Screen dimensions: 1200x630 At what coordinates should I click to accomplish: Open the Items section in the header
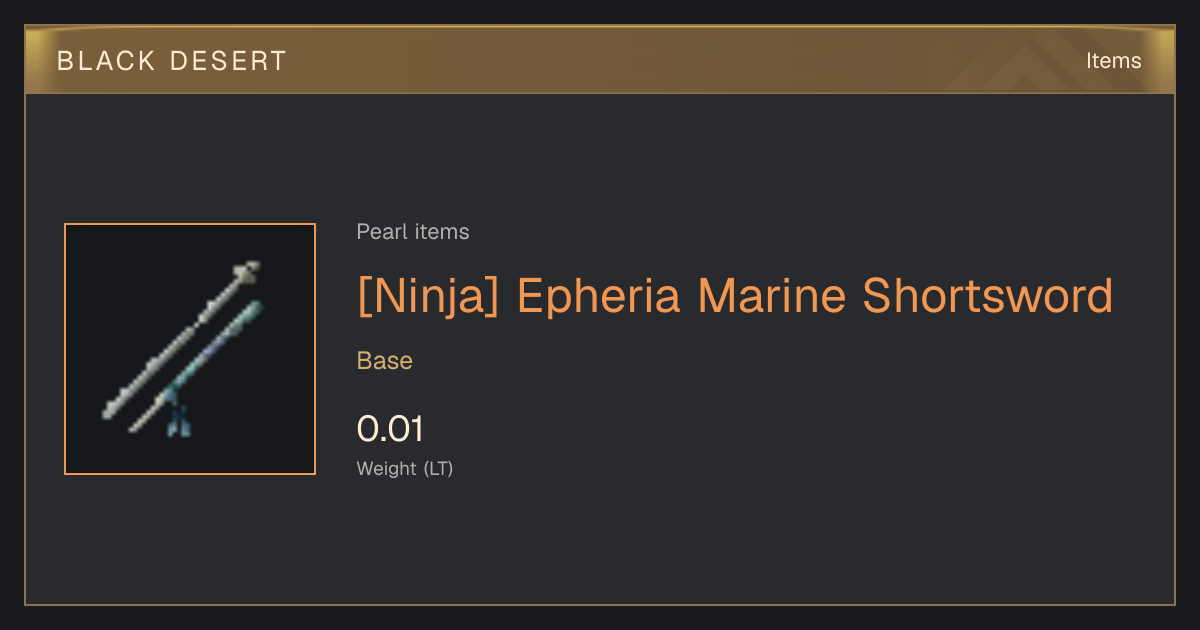click(1113, 61)
